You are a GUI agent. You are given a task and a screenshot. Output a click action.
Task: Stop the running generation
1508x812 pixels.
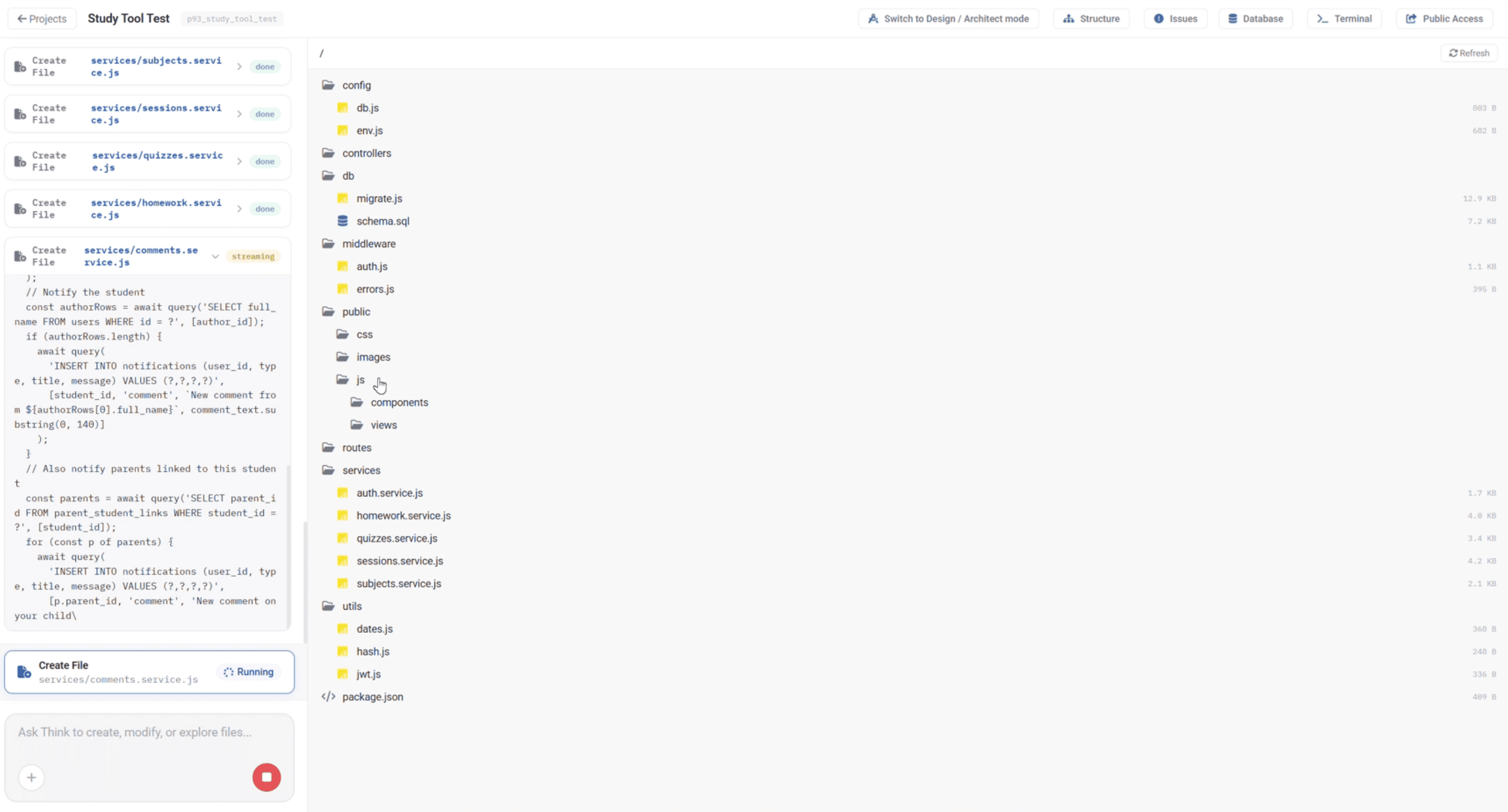(x=266, y=777)
